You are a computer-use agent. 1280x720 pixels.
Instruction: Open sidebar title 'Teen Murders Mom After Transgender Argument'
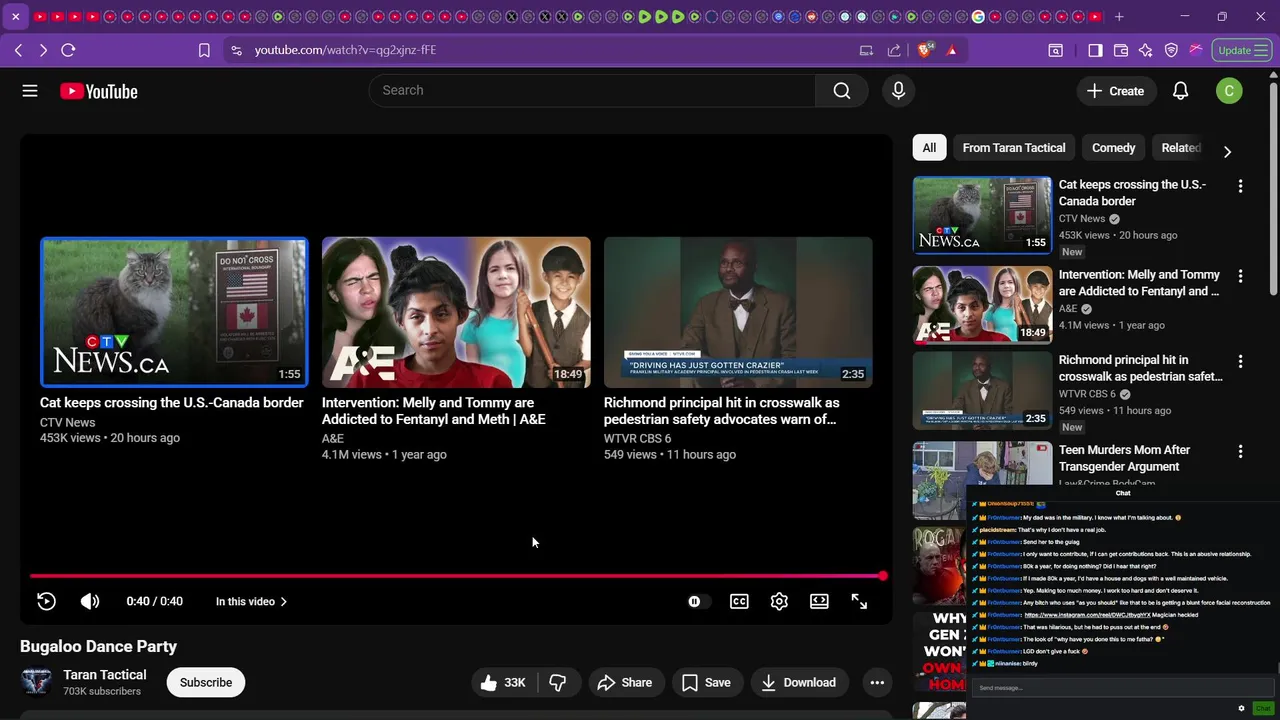(x=1124, y=458)
